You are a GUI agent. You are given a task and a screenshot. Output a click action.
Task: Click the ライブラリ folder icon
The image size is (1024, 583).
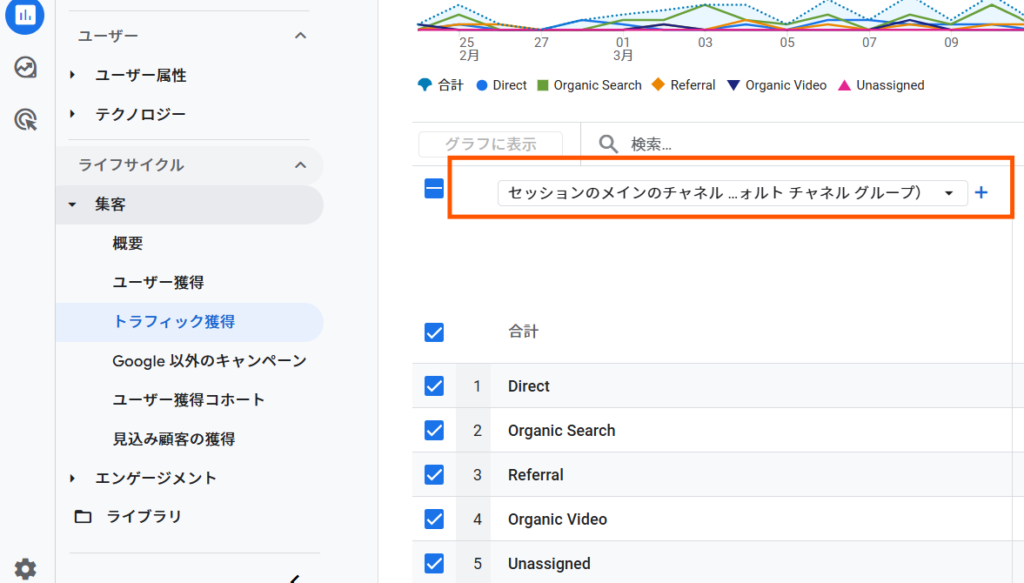83,517
